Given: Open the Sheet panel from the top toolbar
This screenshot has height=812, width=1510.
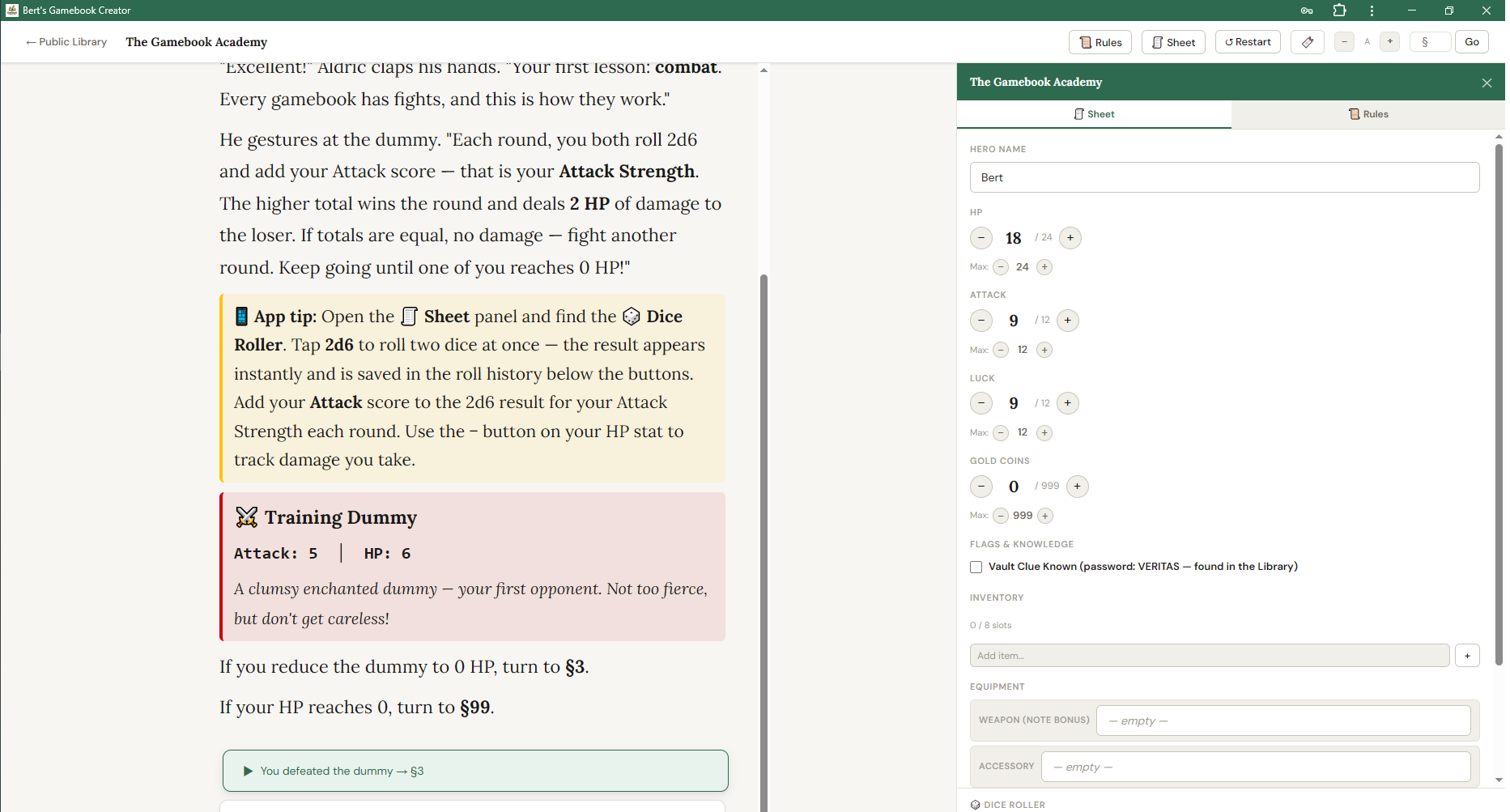Looking at the screenshot, I should (1172, 41).
